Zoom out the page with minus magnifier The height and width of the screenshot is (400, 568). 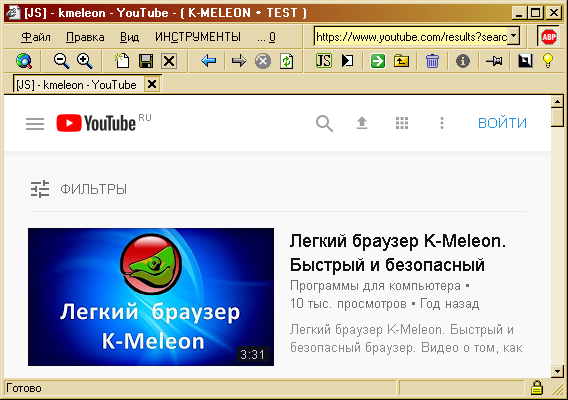[x=61, y=61]
